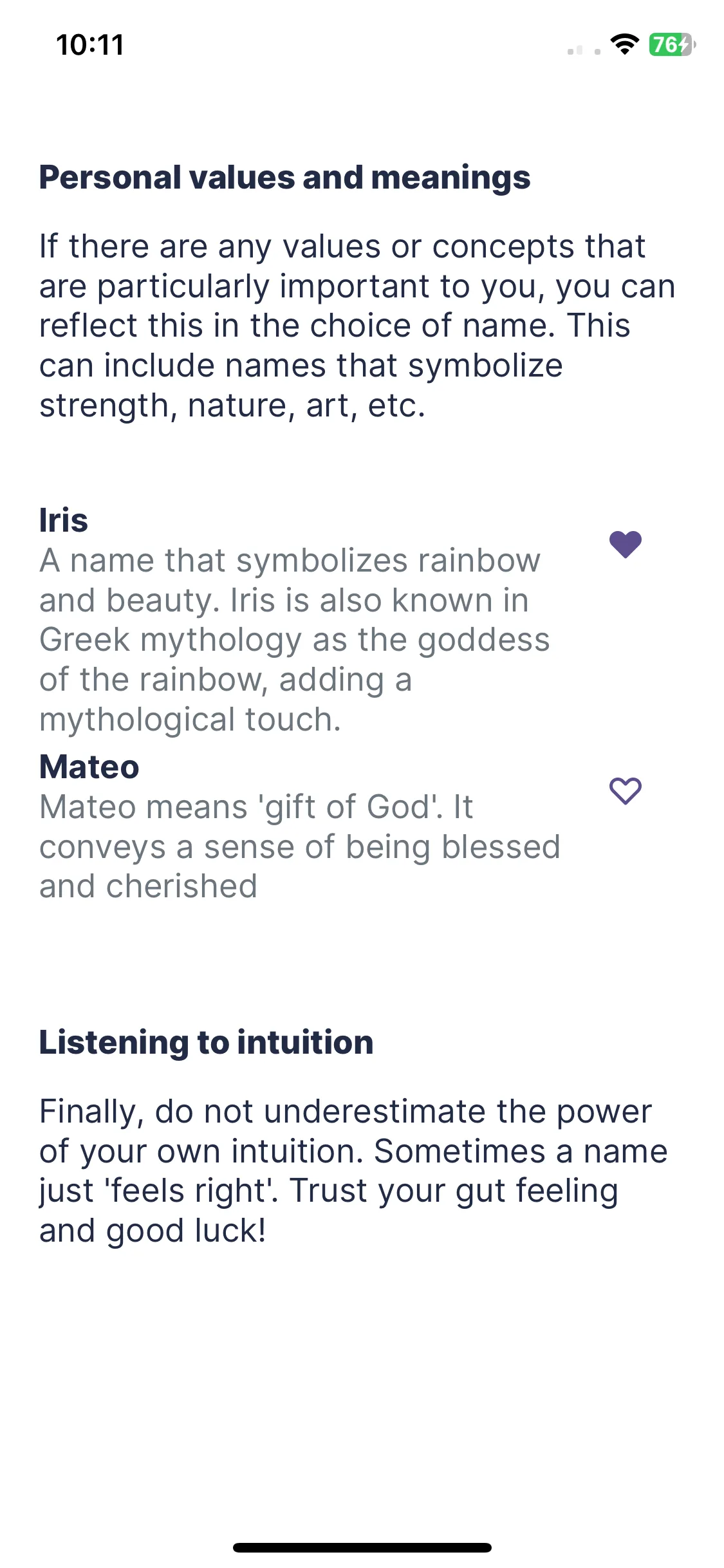Tap 'mythological touch.' ending line

coord(190,720)
